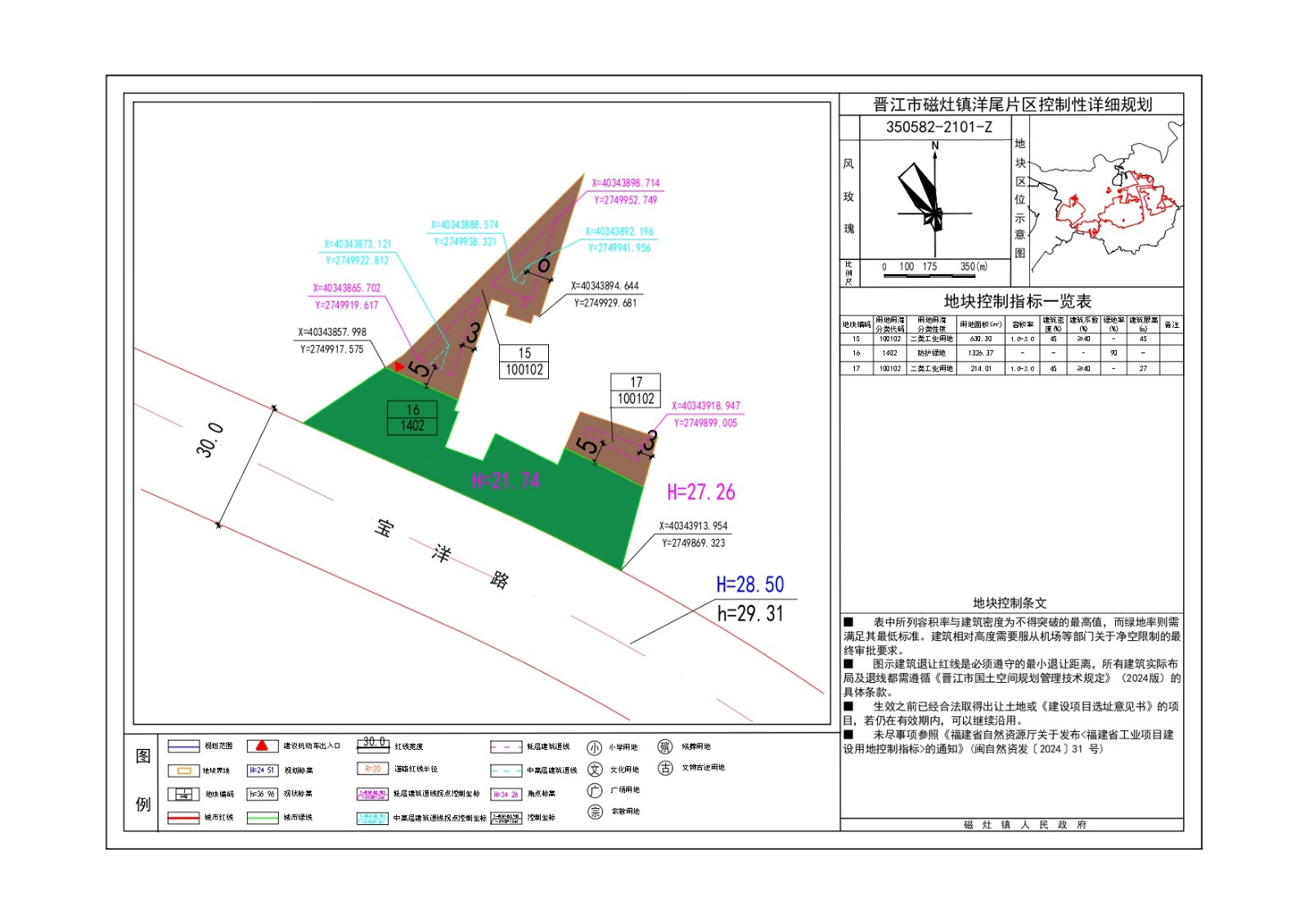Click the 城市绿线 green line legend swatch
The image size is (1309, 924).
tap(263, 817)
